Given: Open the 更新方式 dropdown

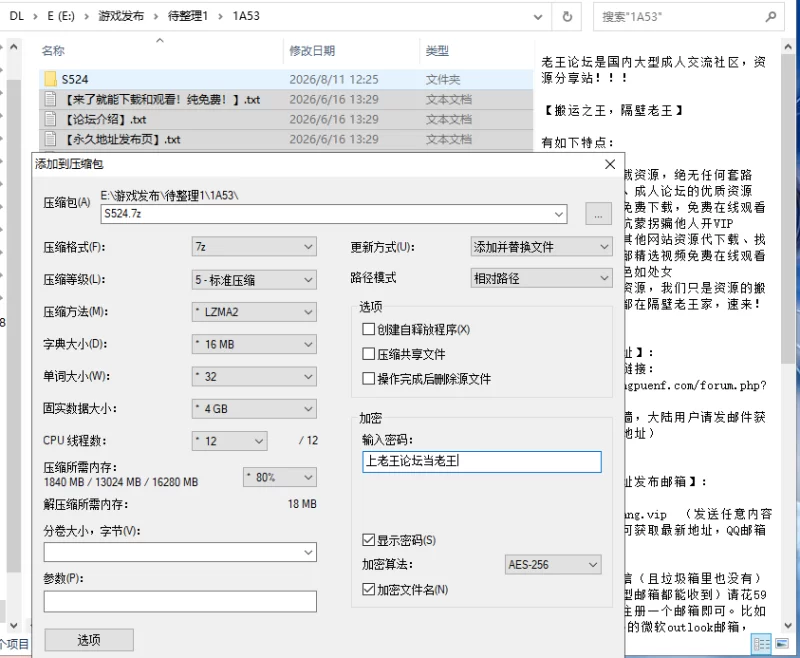Looking at the screenshot, I should (541, 247).
